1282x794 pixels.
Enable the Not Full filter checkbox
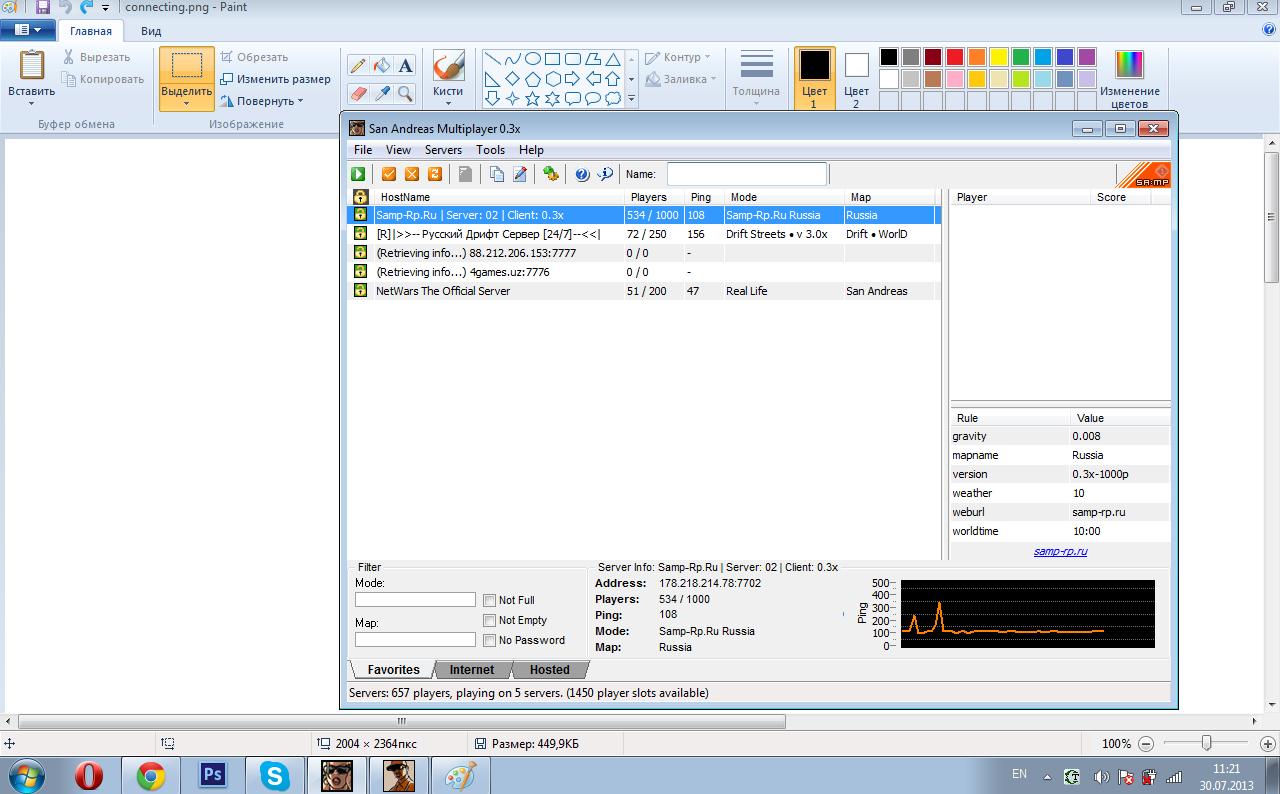tap(489, 600)
